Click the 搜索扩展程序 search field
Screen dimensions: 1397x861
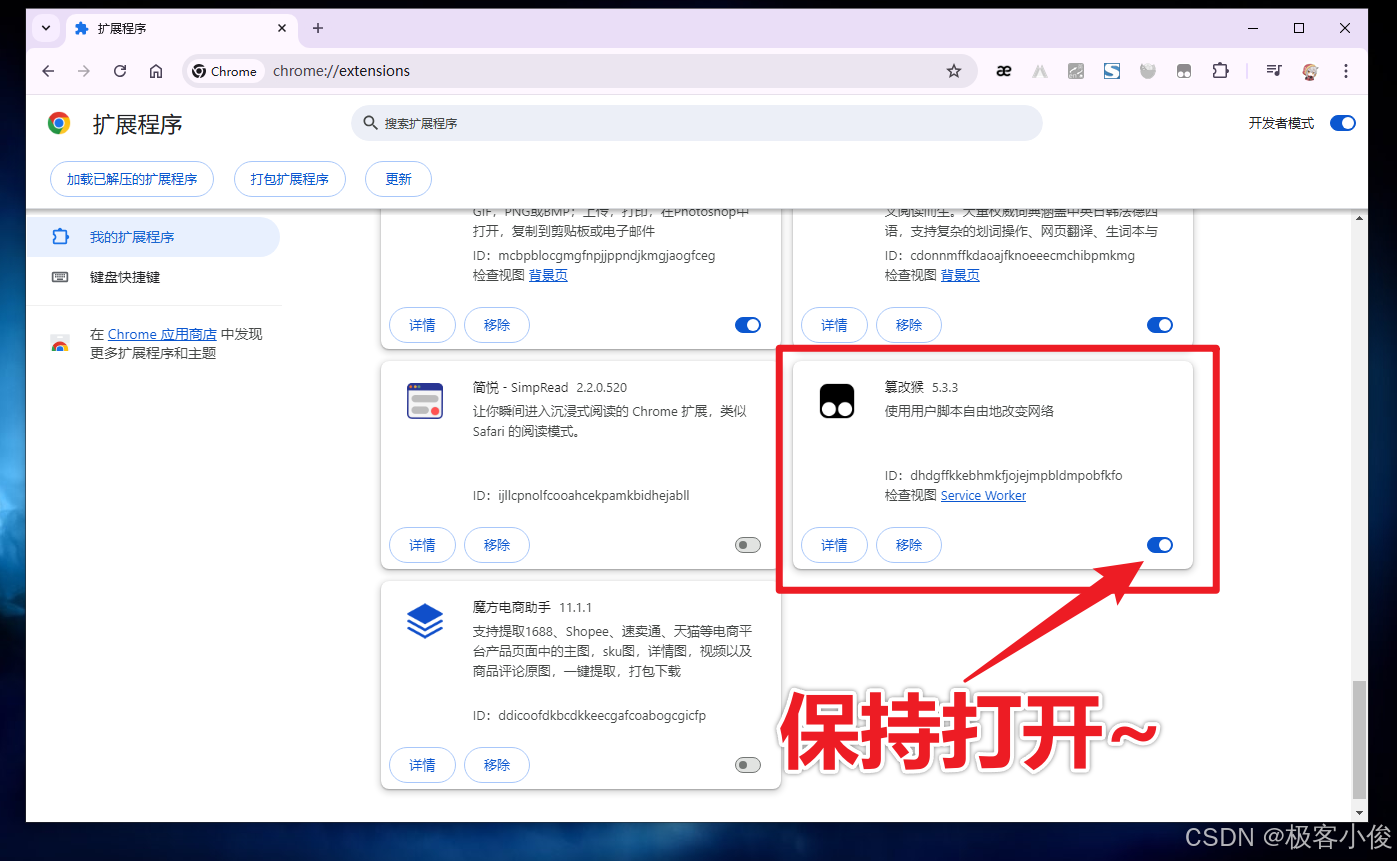697,123
